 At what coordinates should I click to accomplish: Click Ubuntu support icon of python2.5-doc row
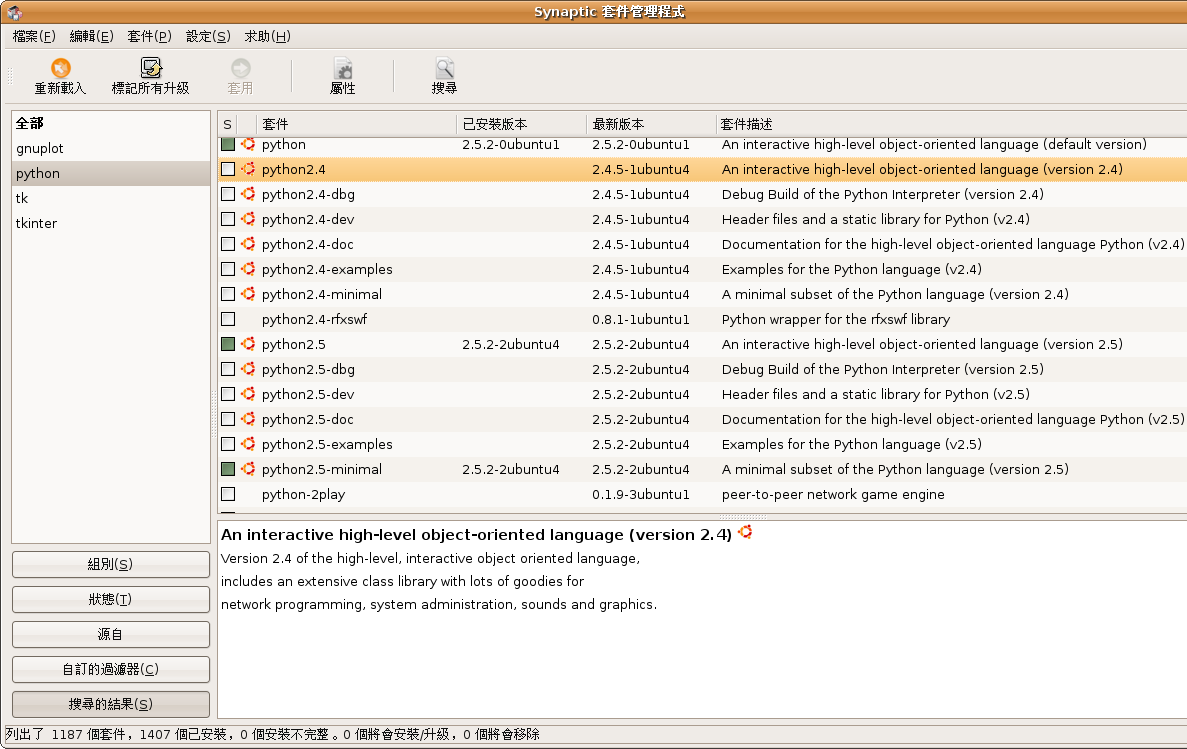[248, 419]
